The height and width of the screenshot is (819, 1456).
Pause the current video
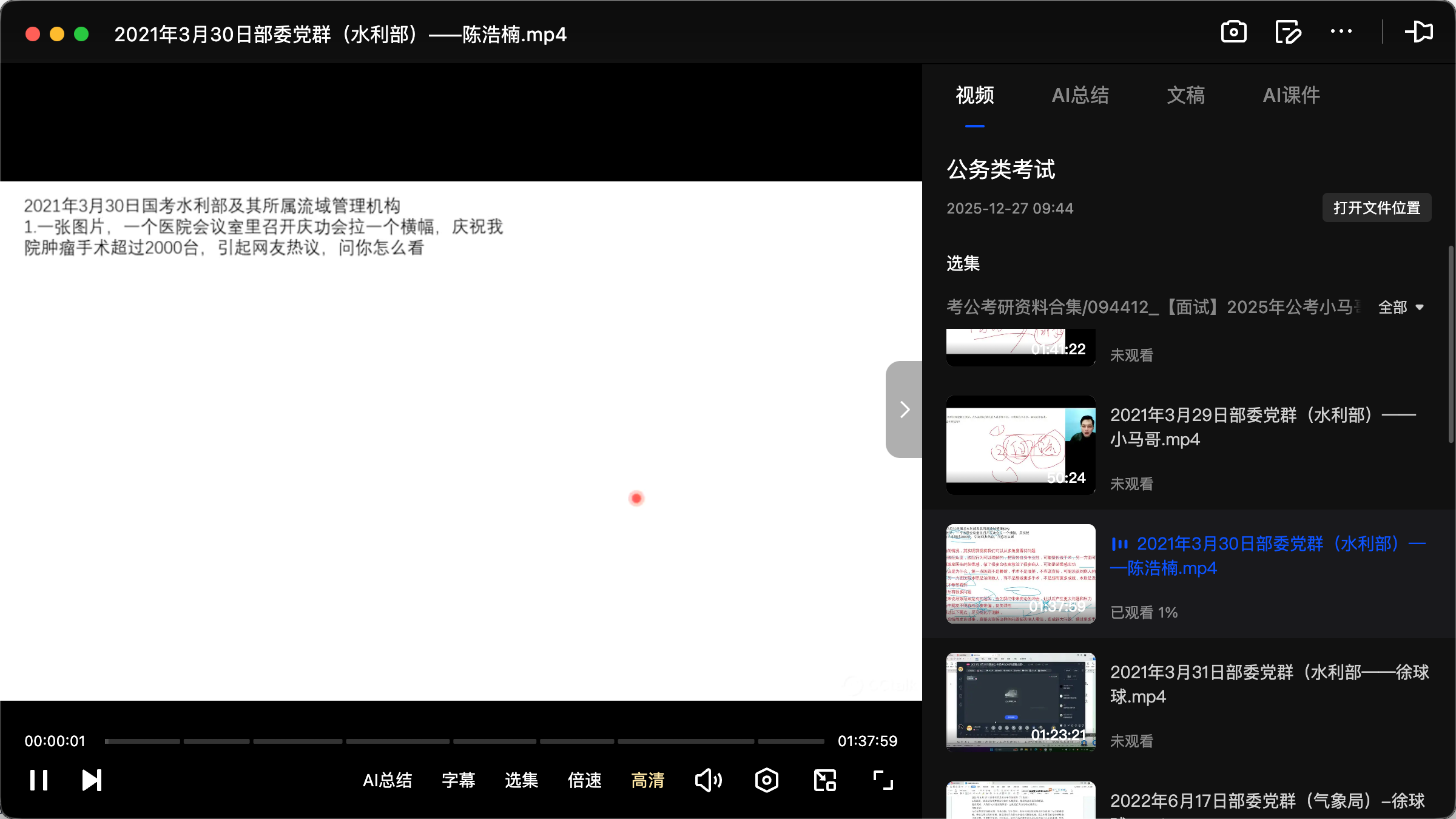point(38,780)
